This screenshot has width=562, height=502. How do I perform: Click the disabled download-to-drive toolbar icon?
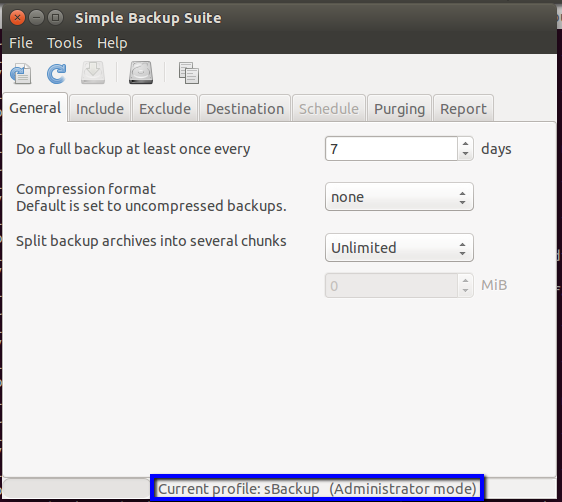(x=93, y=73)
